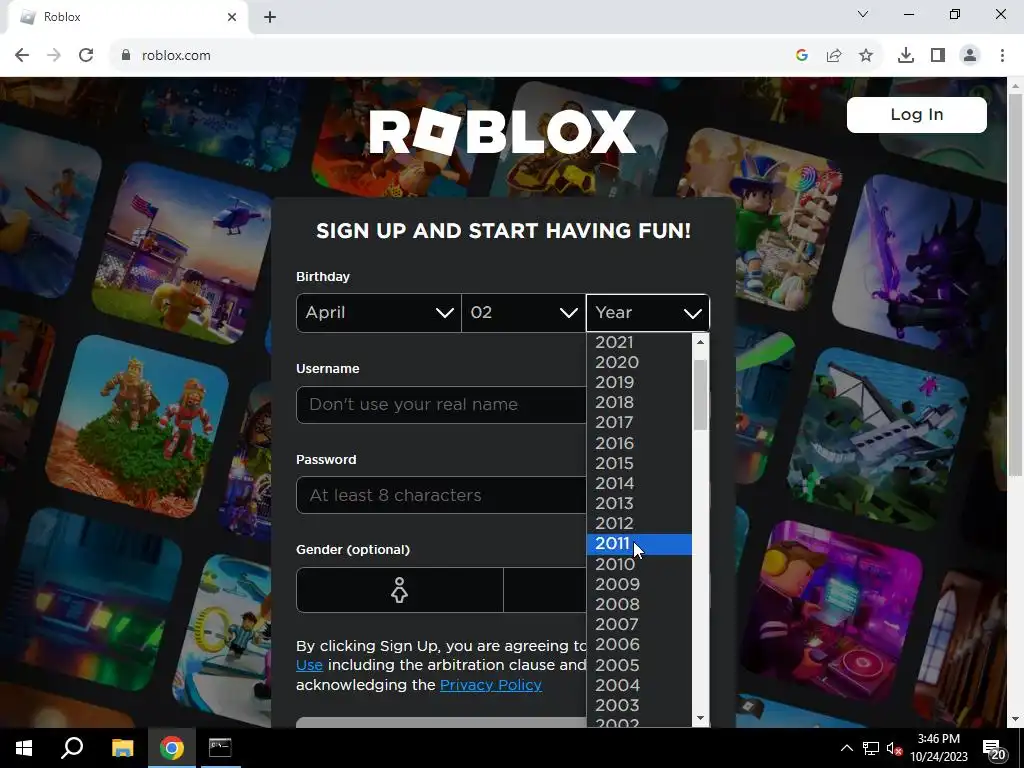Choose 2013 in year list
This screenshot has height=768, width=1024.
click(x=639, y=504)
